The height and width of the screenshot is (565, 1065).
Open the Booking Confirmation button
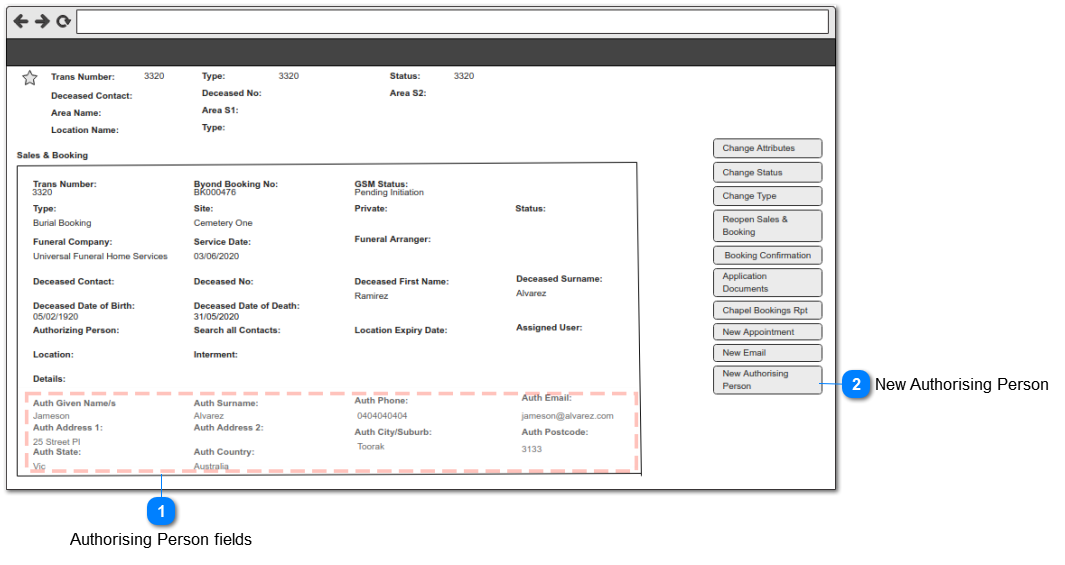[x=768, y=255]
